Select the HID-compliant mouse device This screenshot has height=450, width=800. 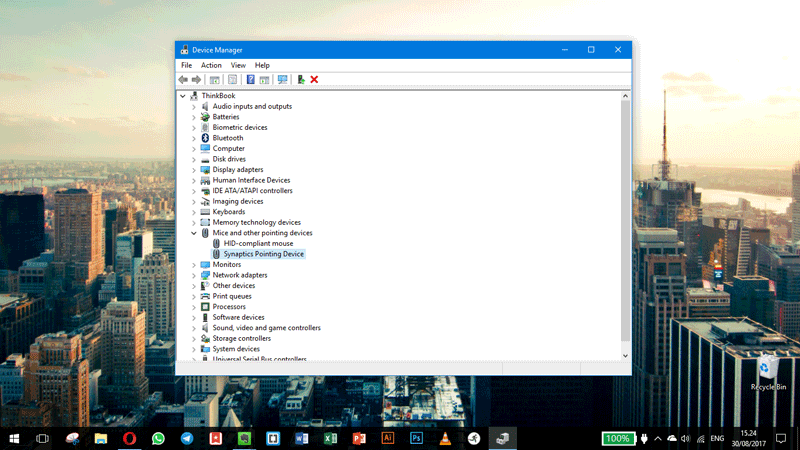(x=258, y=243)
